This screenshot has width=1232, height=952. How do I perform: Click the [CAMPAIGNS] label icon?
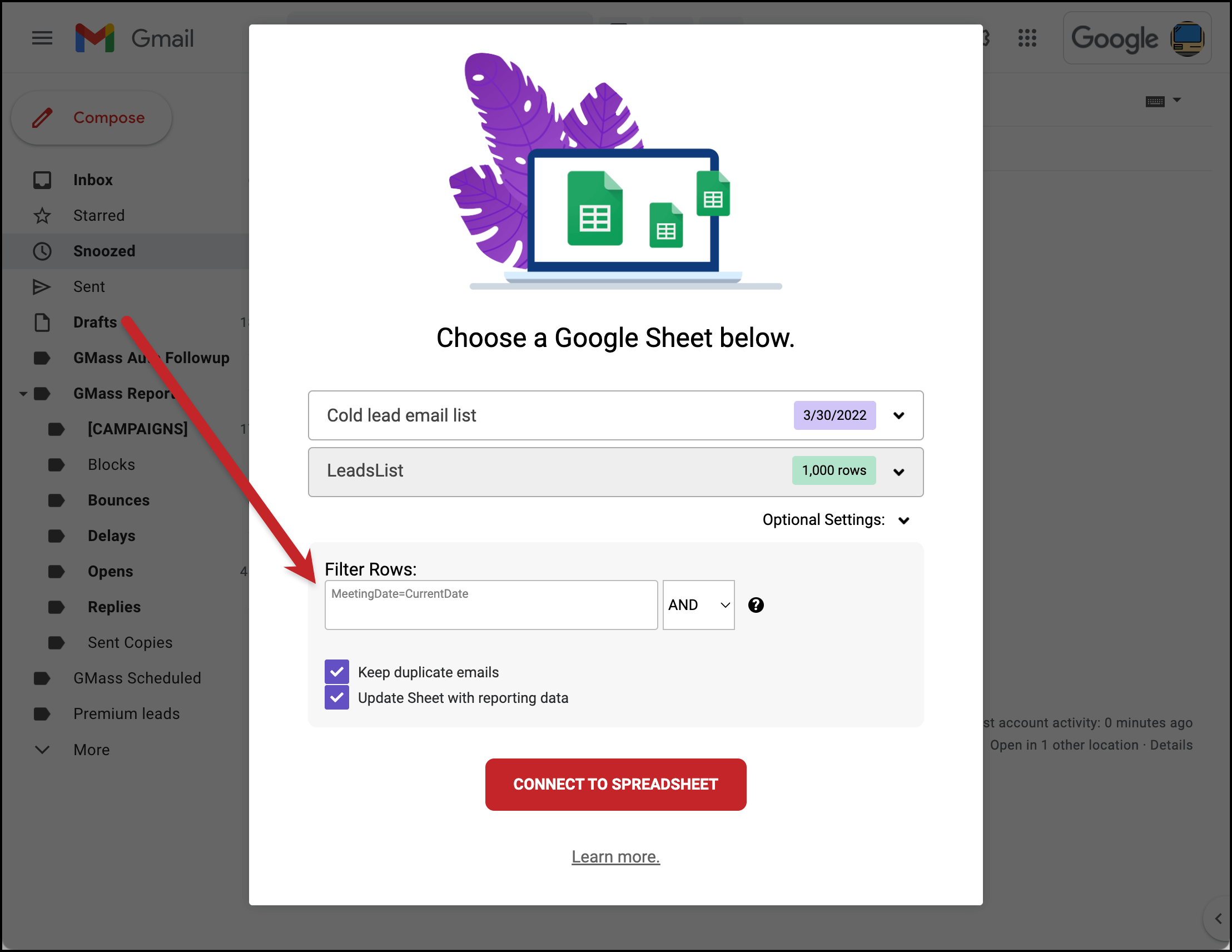pyautogui.click(x=56, y=429)
